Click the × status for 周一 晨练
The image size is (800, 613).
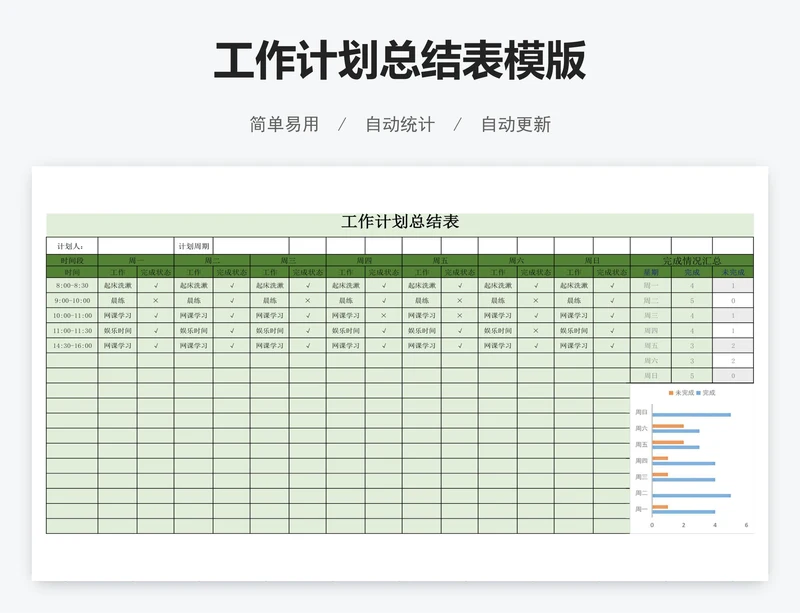[x=156, y=301]
